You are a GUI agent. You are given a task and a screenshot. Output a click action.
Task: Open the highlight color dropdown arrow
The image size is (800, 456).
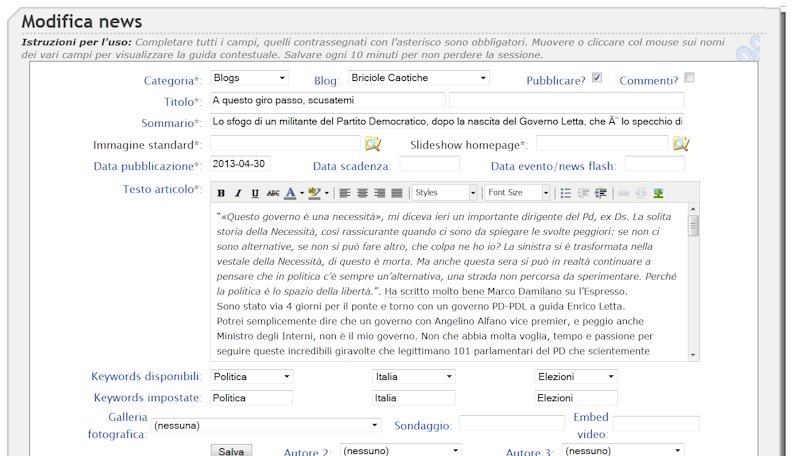(x=327, y=193)
